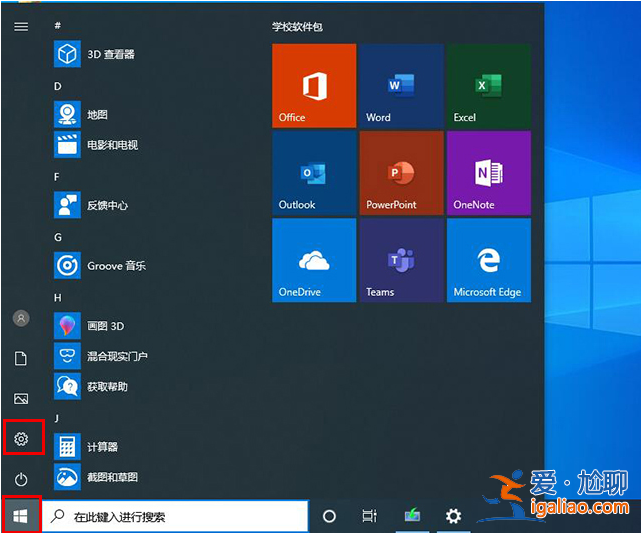
Task: Open the user account icon in the sidebar
Action: 21,318
